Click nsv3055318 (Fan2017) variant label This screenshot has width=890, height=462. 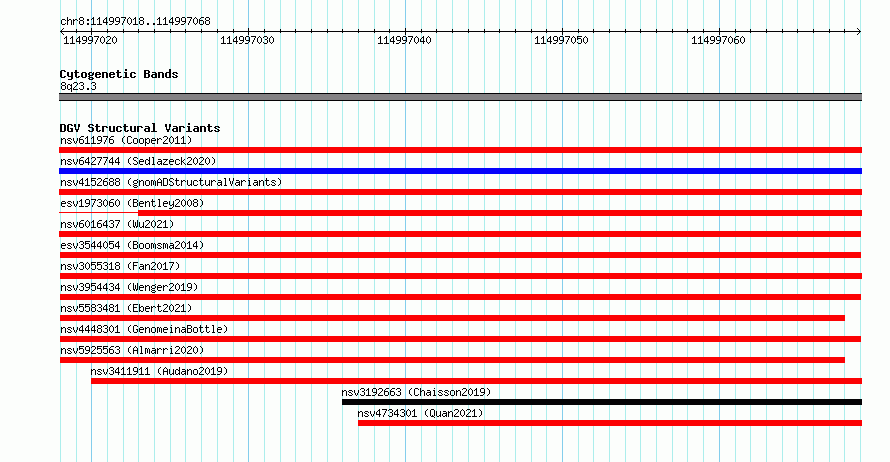[120, 266]
